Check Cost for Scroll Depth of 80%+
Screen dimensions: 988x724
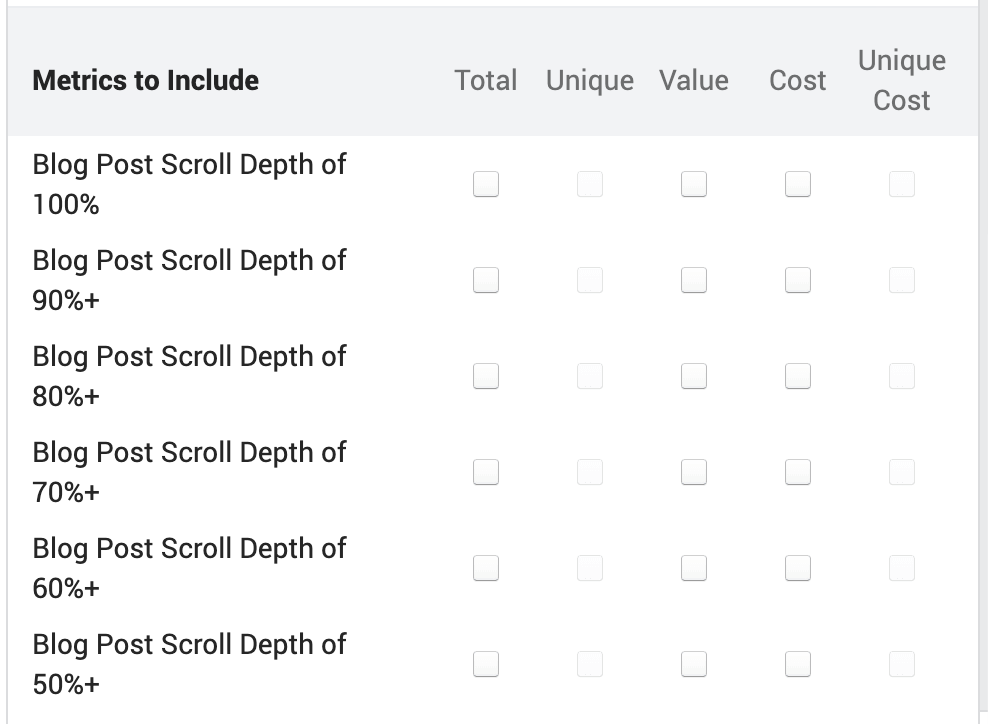click(x=798, y=376)
